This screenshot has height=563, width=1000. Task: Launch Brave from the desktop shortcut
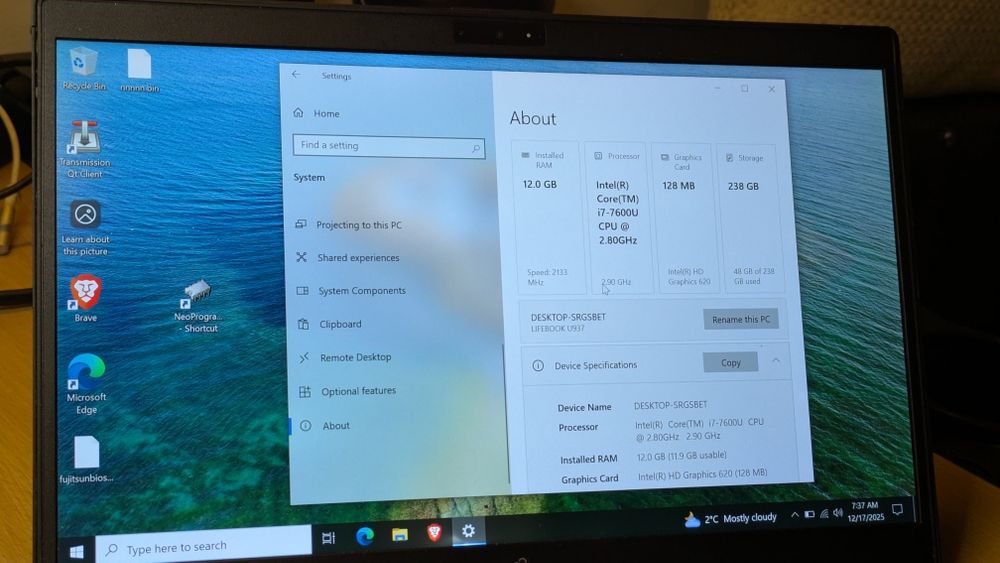click(x=85, y=298)
